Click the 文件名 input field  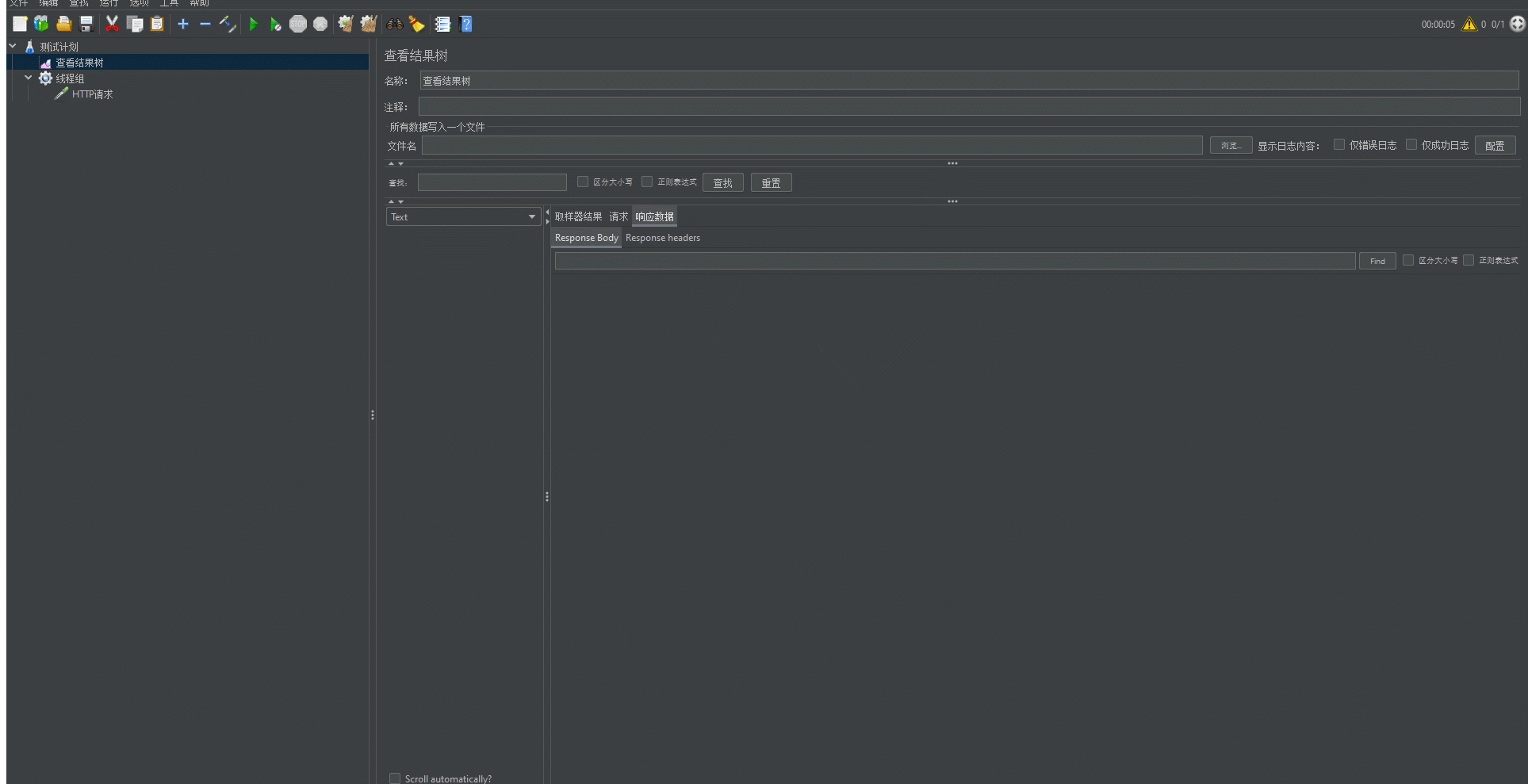pyautogui.click(x=811, y=146)
